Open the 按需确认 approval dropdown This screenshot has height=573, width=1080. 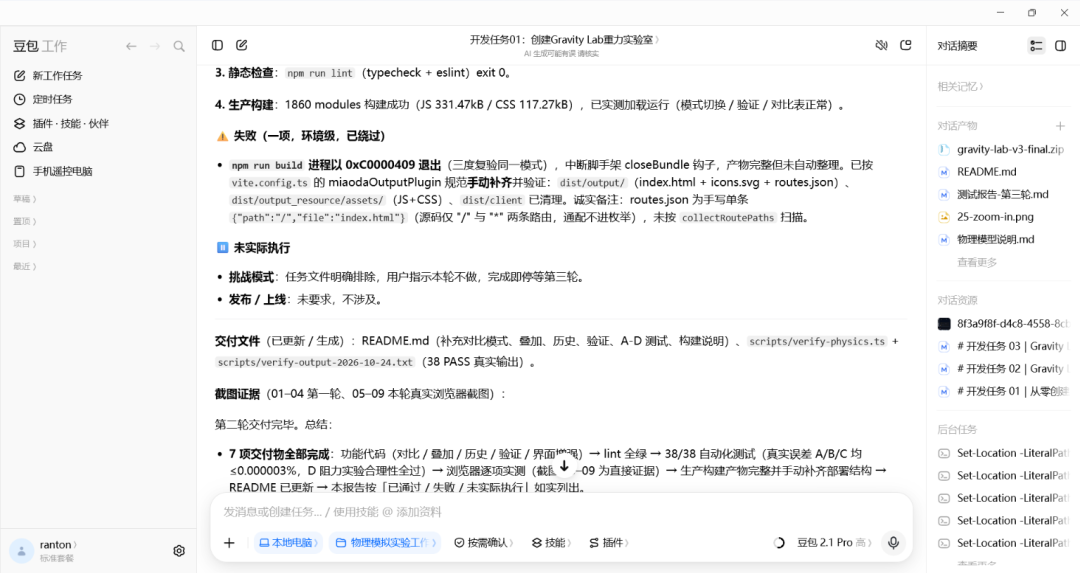(484, 543)
